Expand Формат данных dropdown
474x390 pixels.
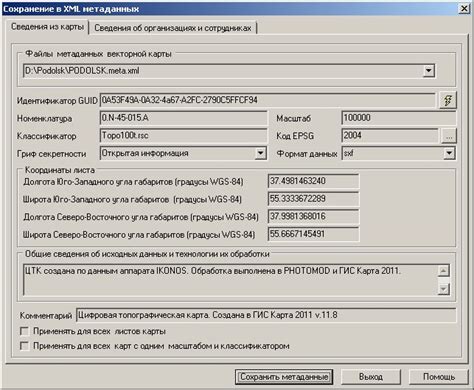click(449, 153)
